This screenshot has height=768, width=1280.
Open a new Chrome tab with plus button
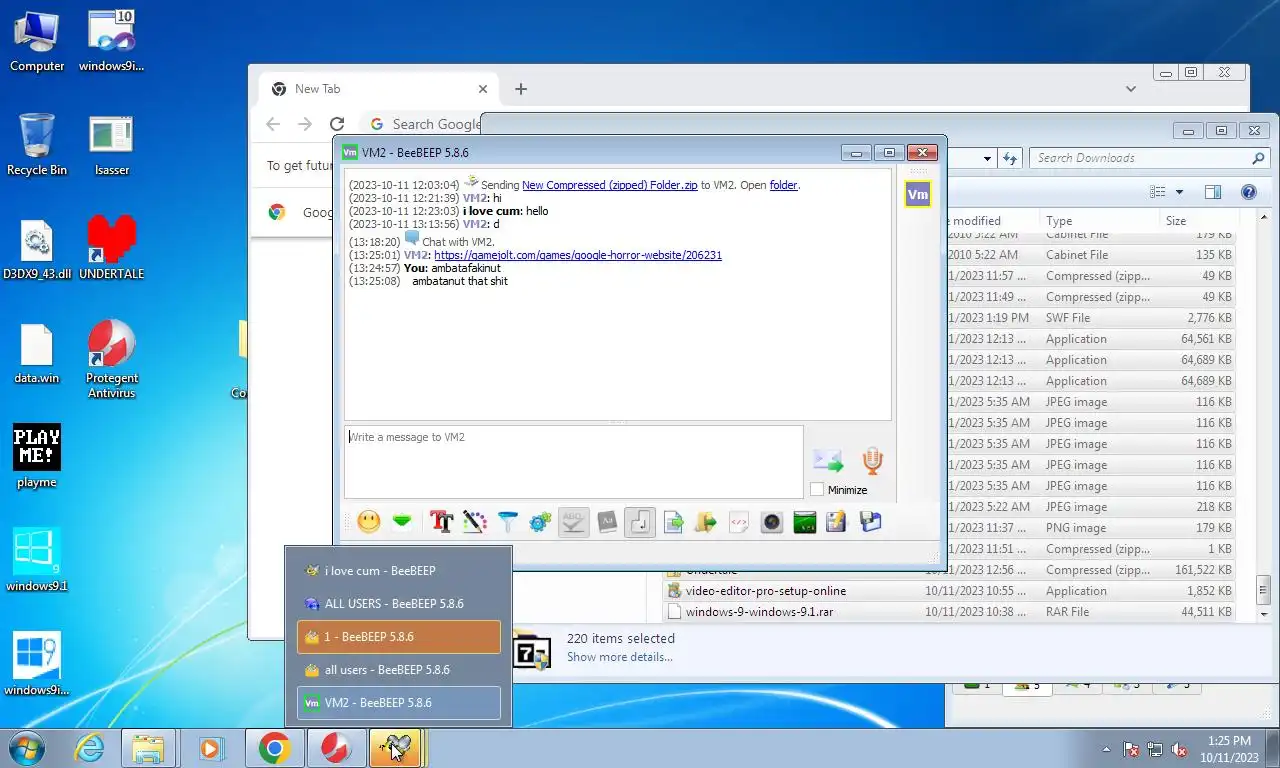click(x=521, y=89)
